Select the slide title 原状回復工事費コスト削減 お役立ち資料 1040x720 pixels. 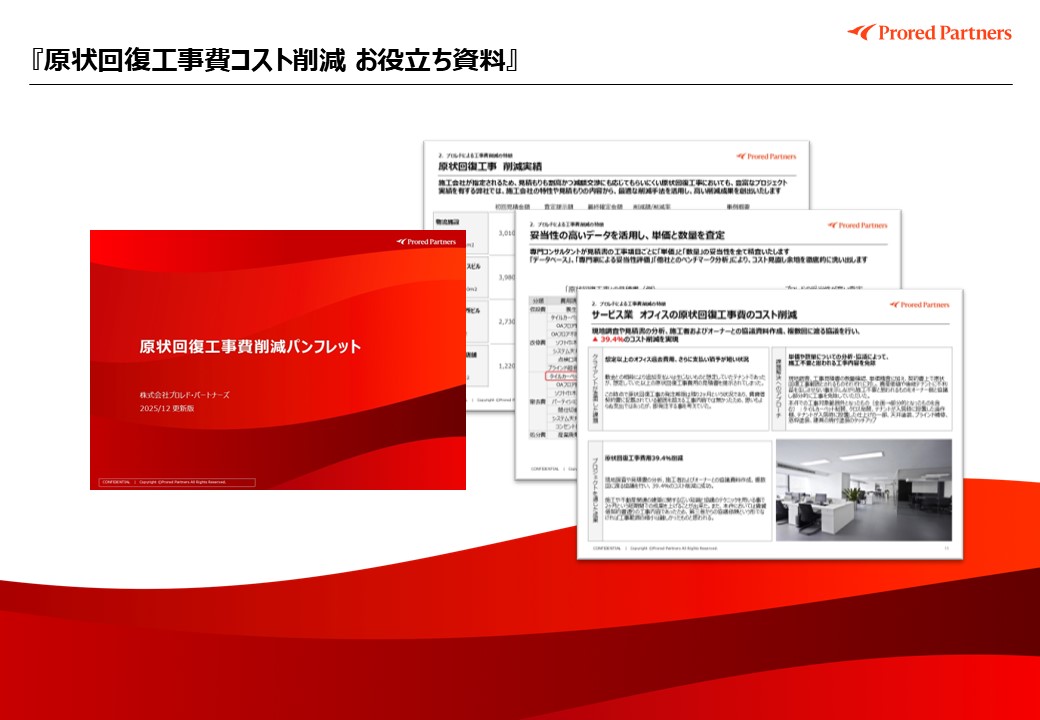(x=274, y=61)
